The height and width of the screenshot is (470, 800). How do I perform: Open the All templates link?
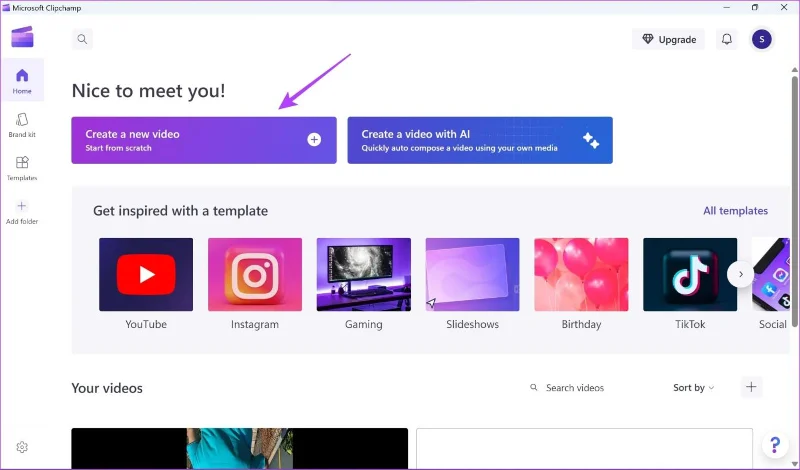tap(735, 211)
